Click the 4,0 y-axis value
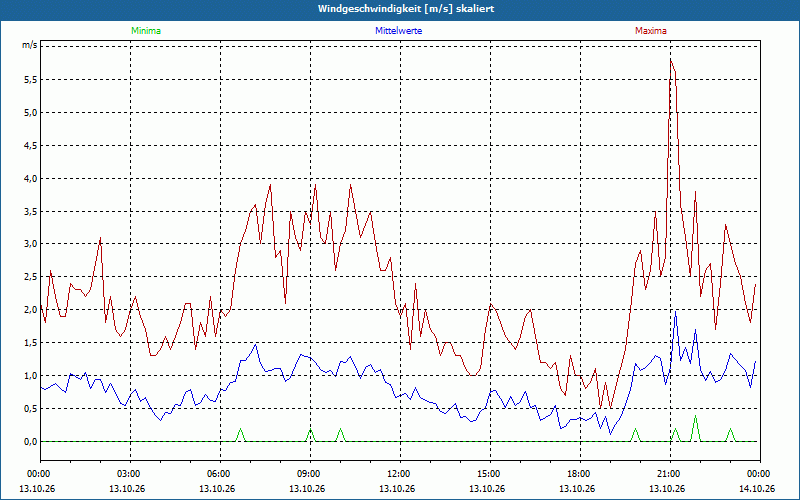800x500 pixels. (31, 179)
